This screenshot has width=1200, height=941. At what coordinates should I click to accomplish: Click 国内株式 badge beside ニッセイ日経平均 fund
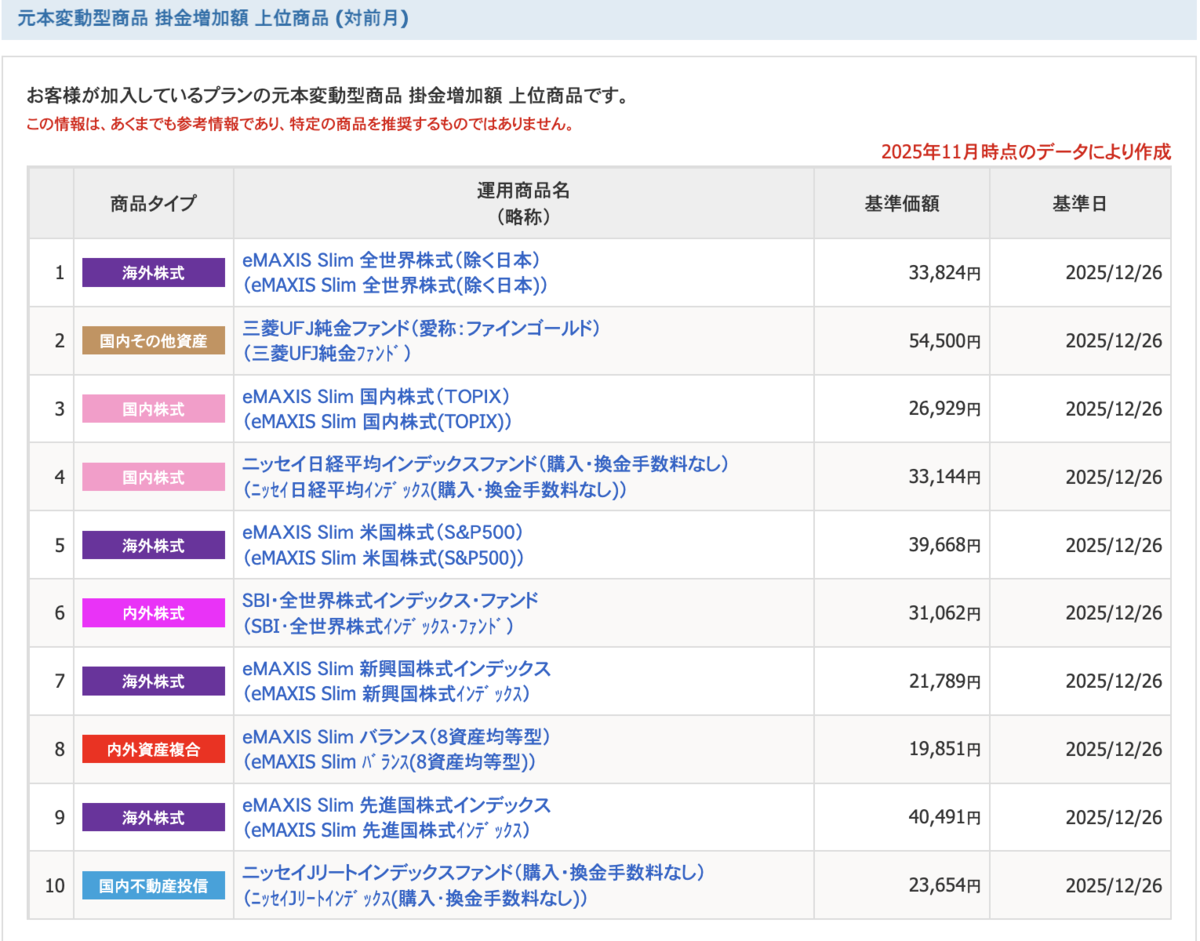point(154,477)
